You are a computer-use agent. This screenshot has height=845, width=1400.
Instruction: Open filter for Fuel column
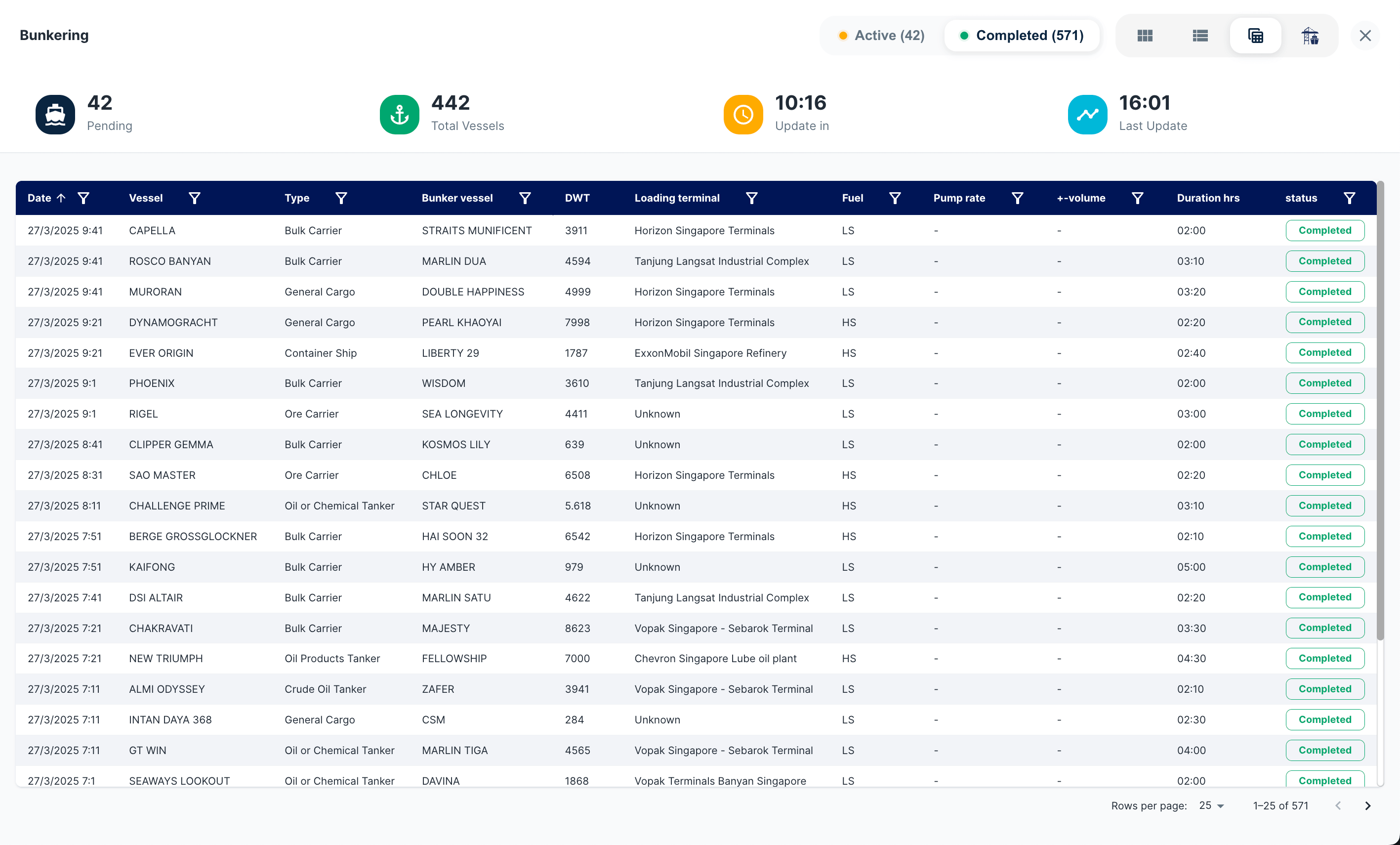click(895, 198)
